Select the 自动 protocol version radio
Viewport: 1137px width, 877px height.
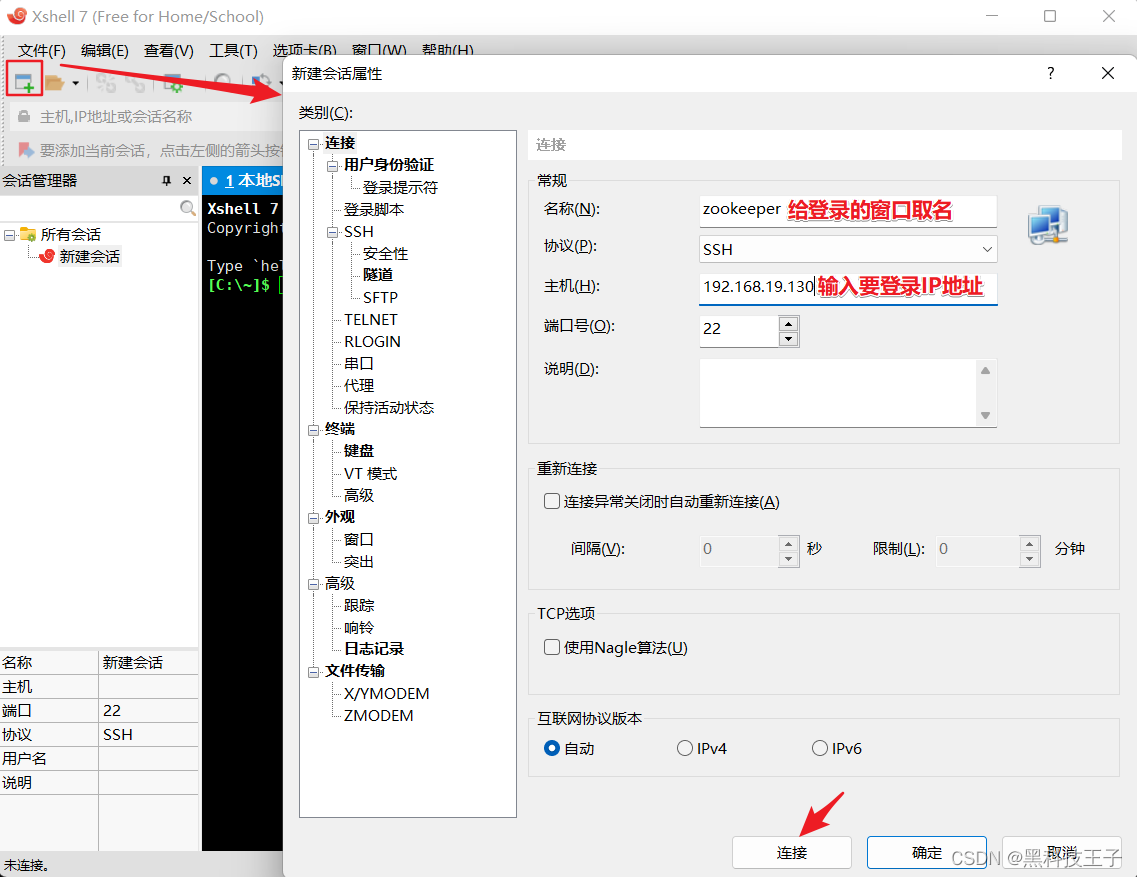click(x=552, y=748)
